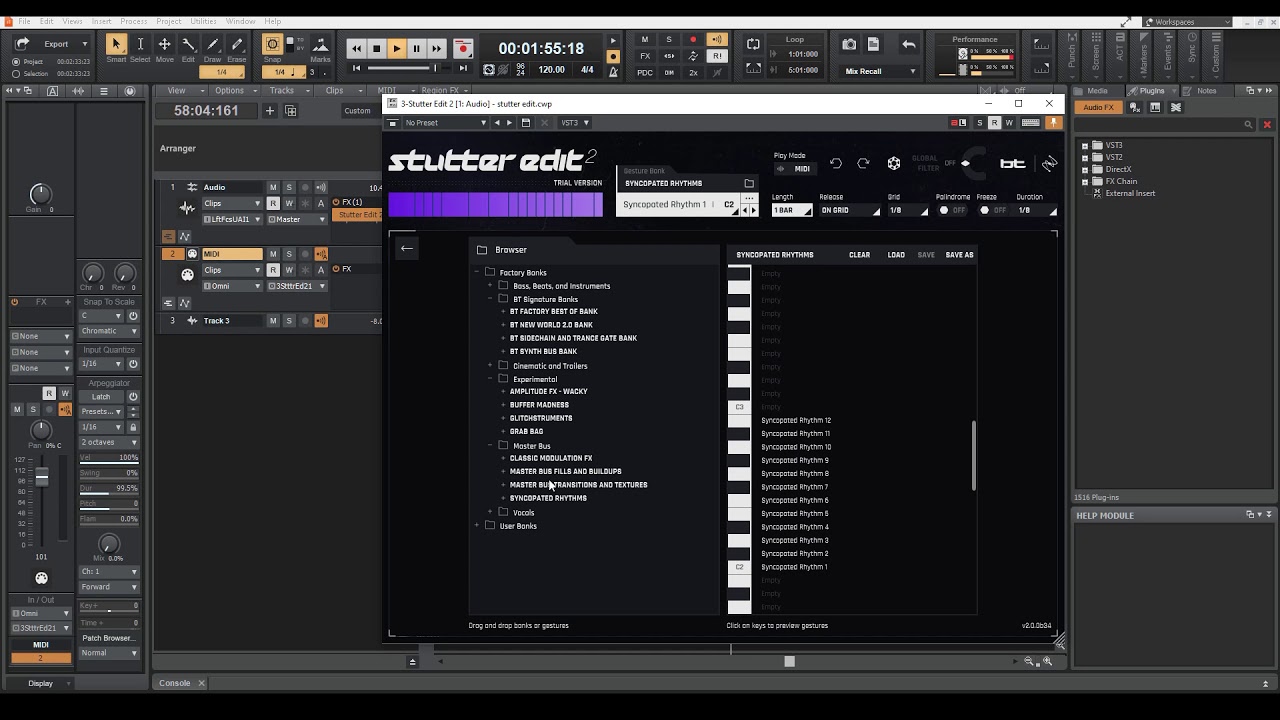The image size is (1280, 720).
Task: Choose the Select tool
Action: click(x=140, y=44)
